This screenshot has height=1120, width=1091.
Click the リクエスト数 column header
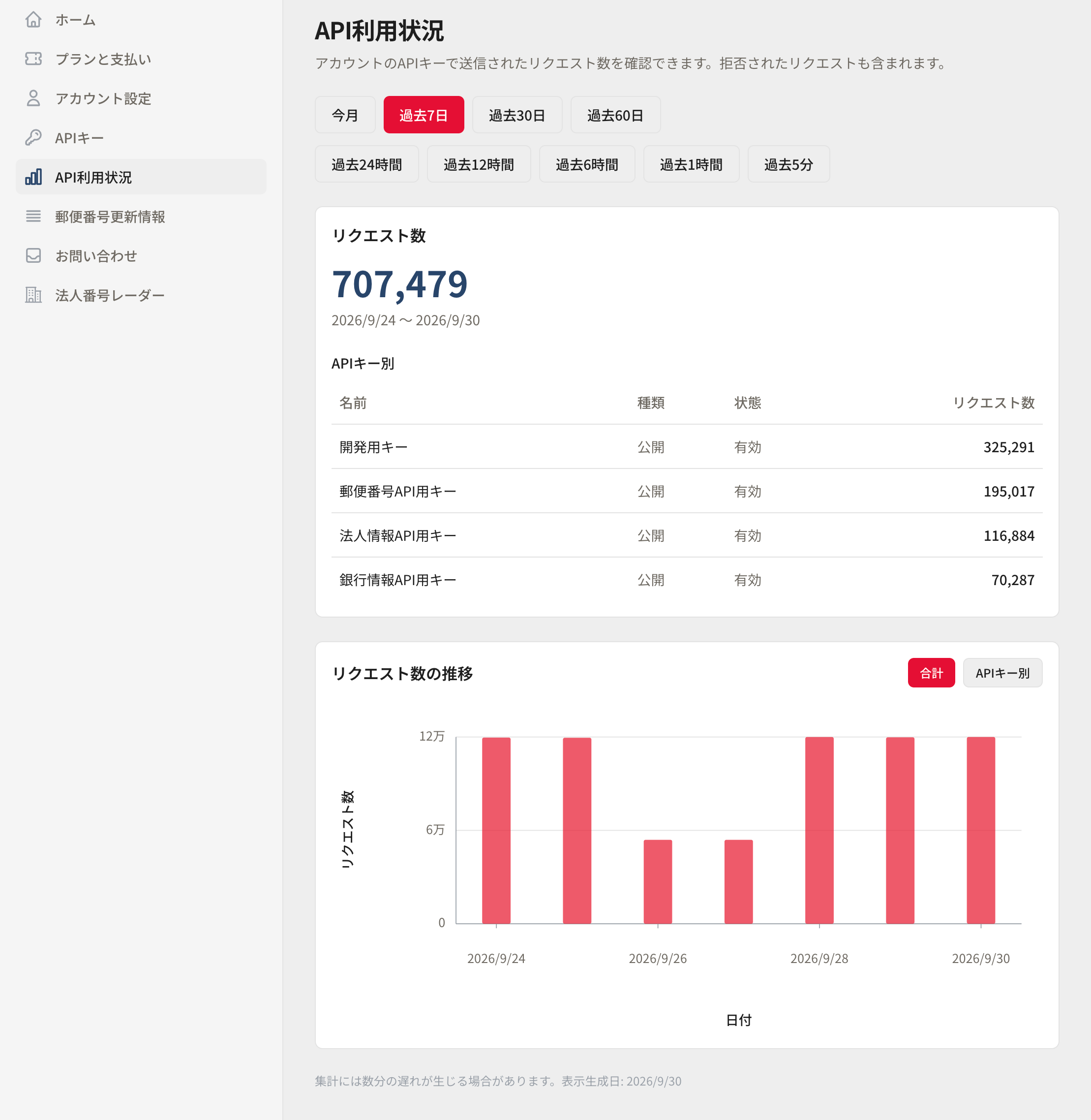[x=994, y=403]
